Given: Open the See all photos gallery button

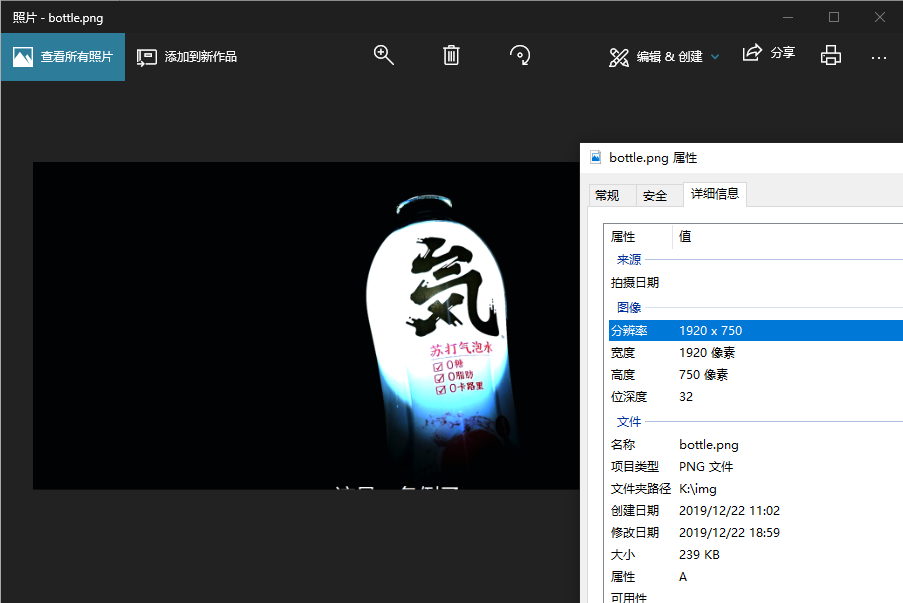Looking at the screenshot, I should tap(63, 56).
